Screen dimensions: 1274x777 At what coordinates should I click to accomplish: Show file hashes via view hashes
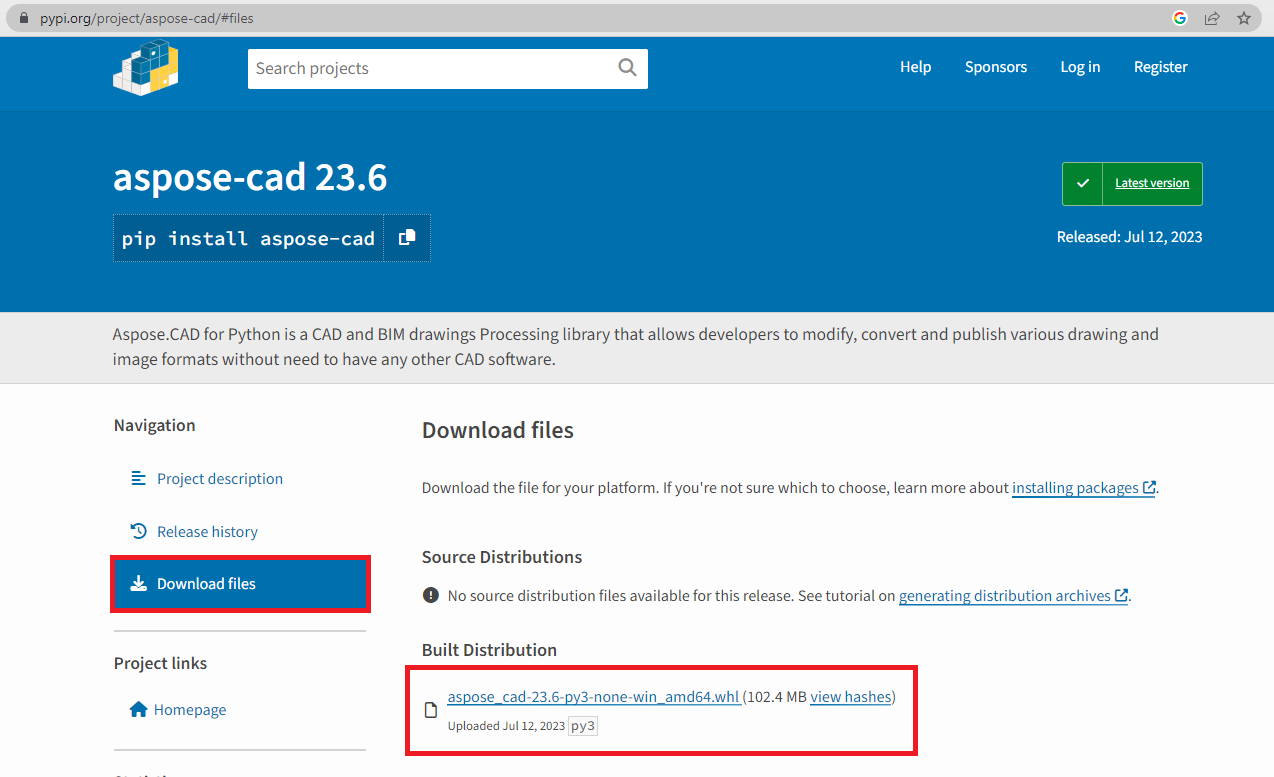tap(850, 697)
